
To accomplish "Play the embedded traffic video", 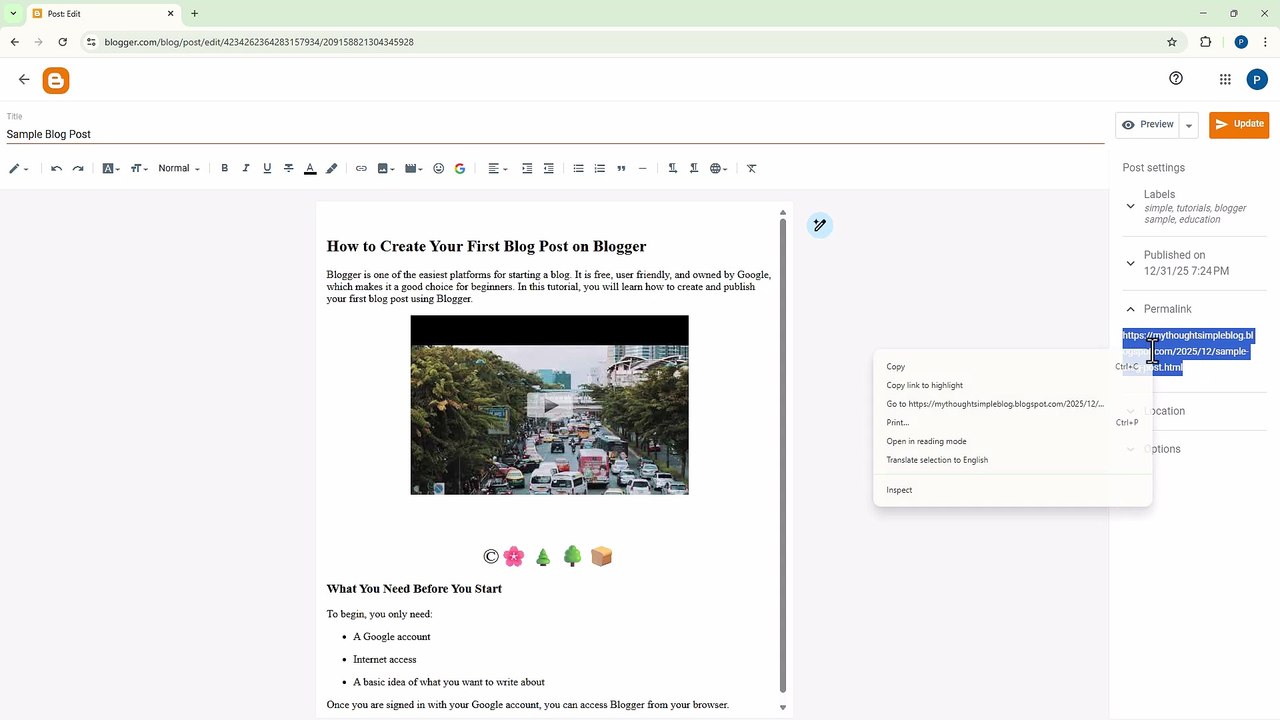I will (549, 406).
